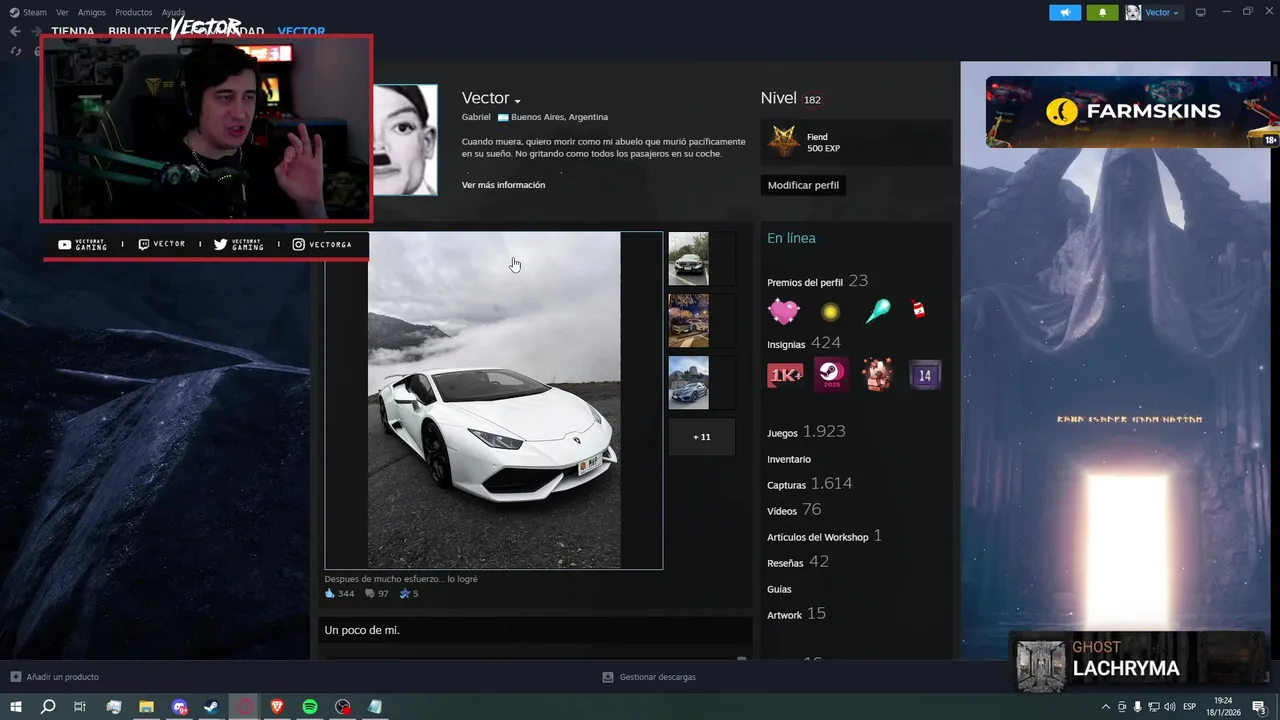This screenshot has height=720, width=1280.
Task: Switch to the VECTOR profile tab
Action: tap(301, 31)
